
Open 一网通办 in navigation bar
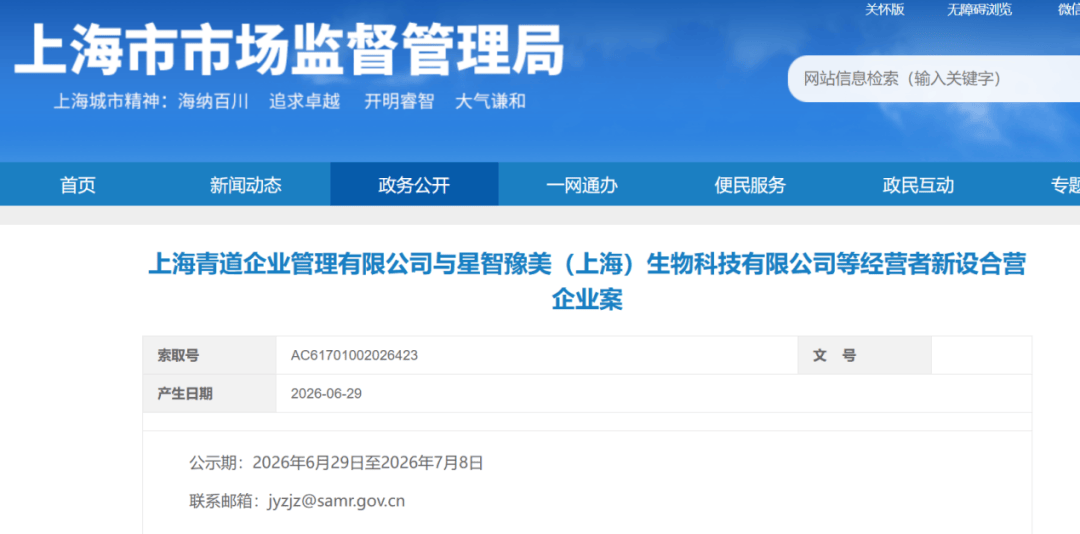click(x=582, y=185)
